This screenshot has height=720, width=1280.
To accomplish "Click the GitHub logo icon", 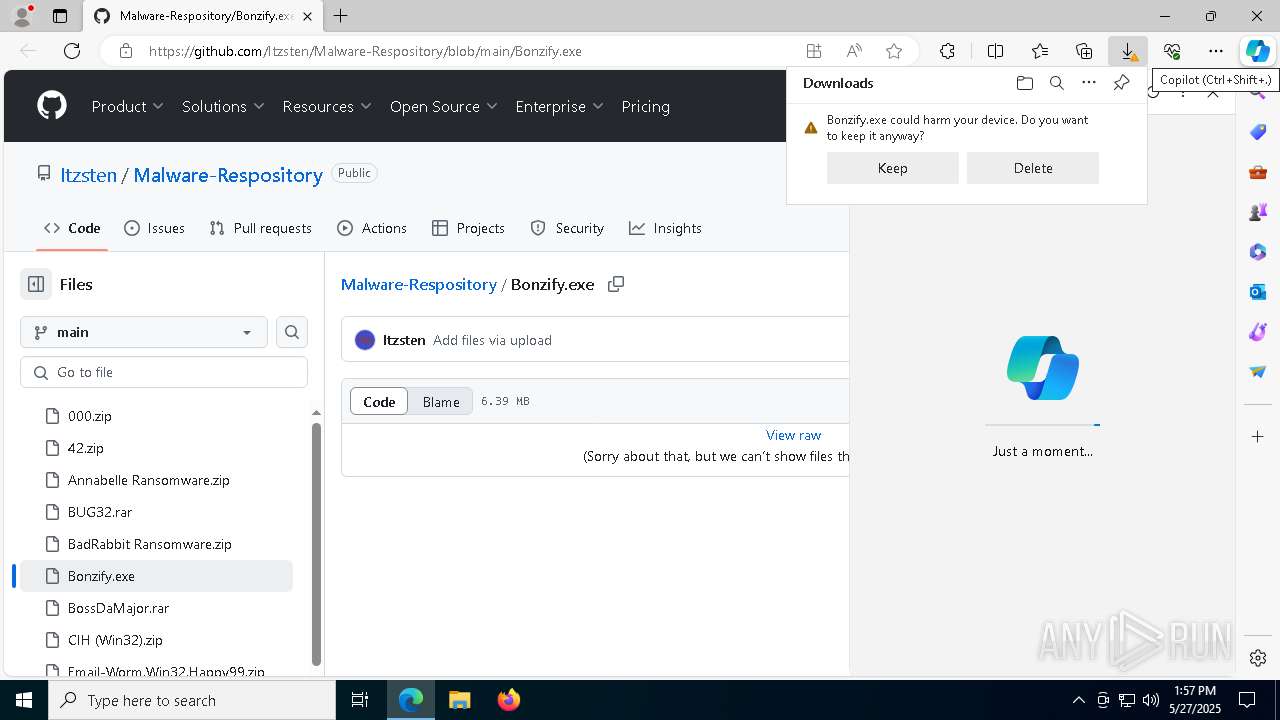I will coord(52,106).
